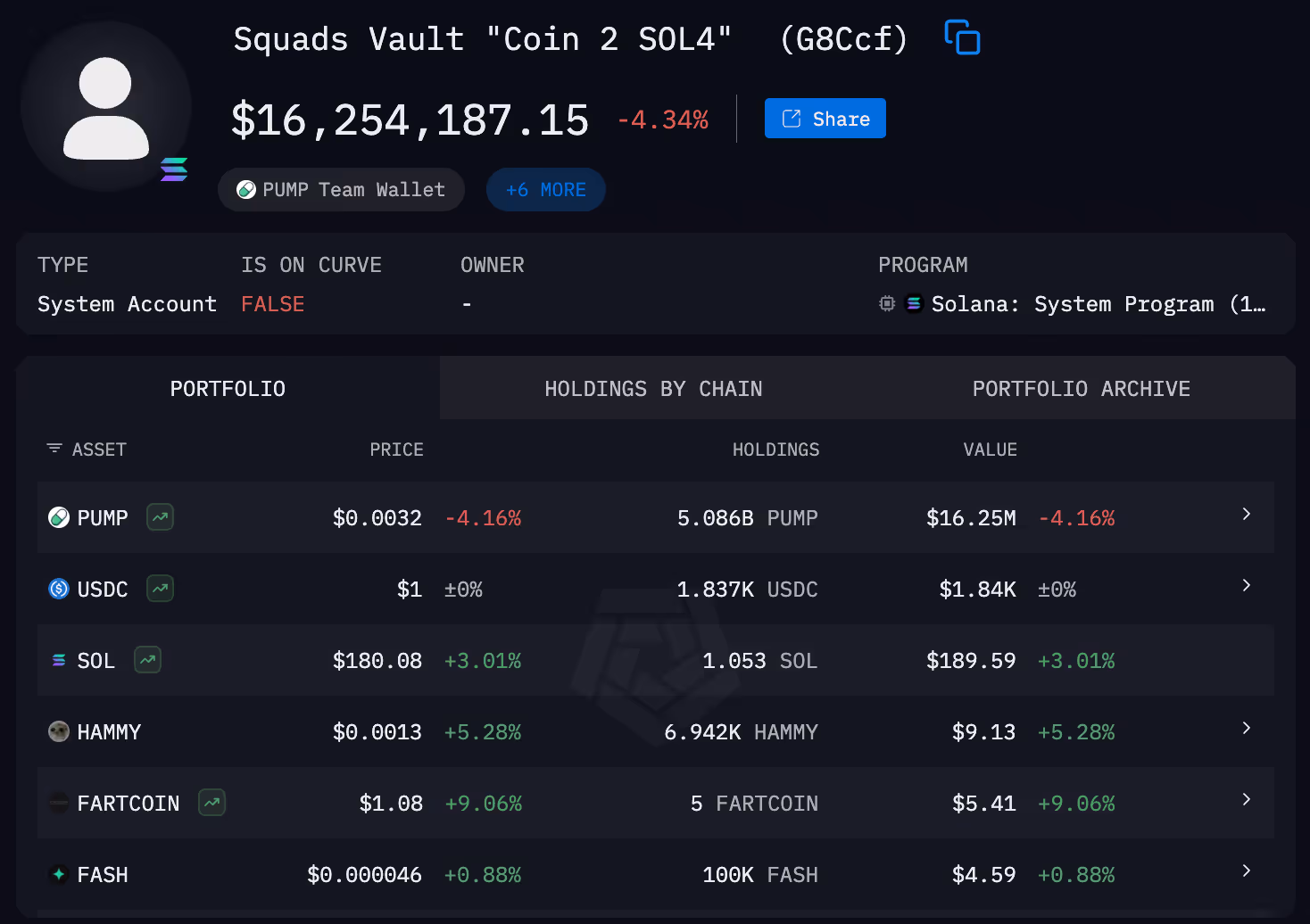Open the Portfolio Archive tab
Viewport: 1310px width, 924px height.
1081,388
